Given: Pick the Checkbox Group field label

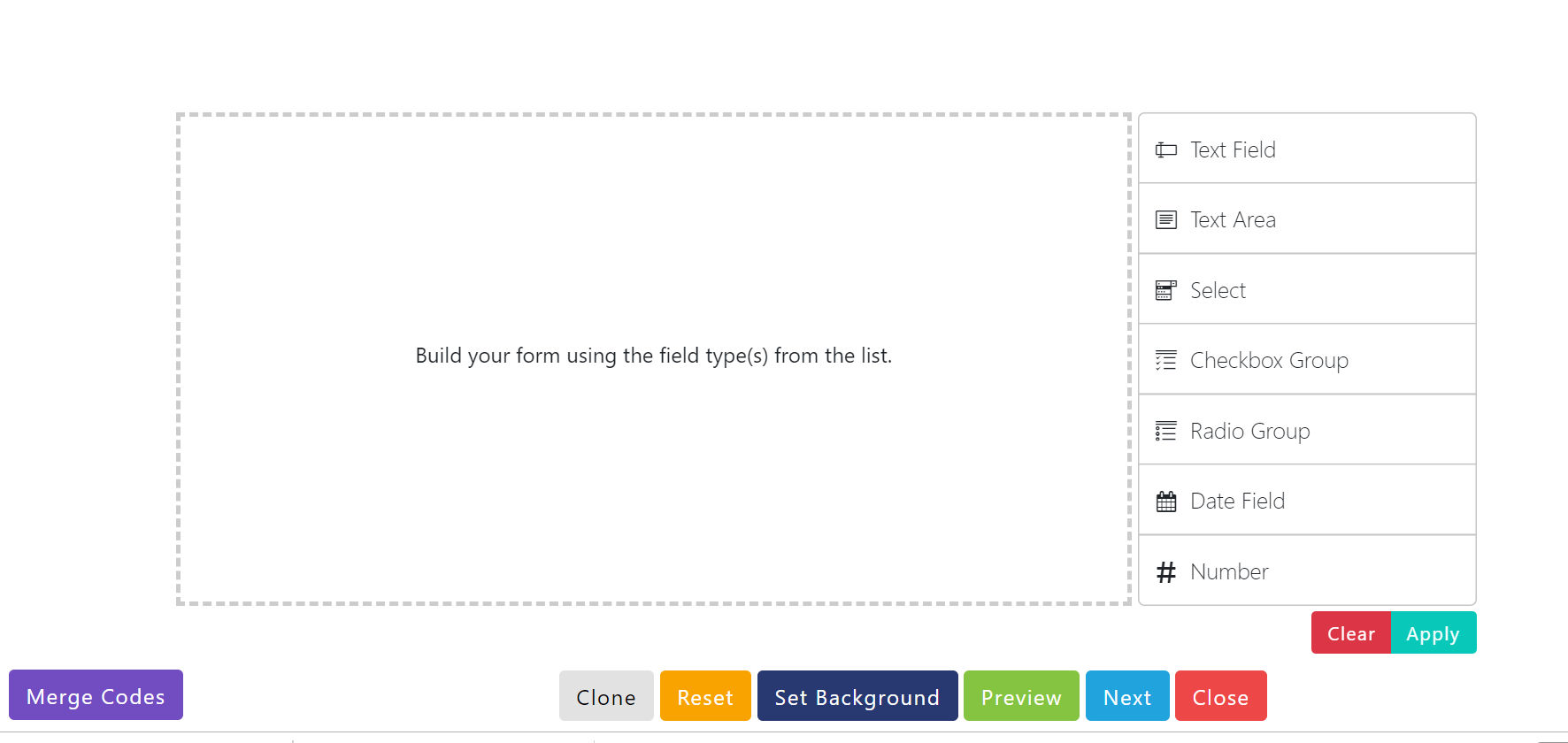Looking at the screenshot, I should click(1269, 360).
